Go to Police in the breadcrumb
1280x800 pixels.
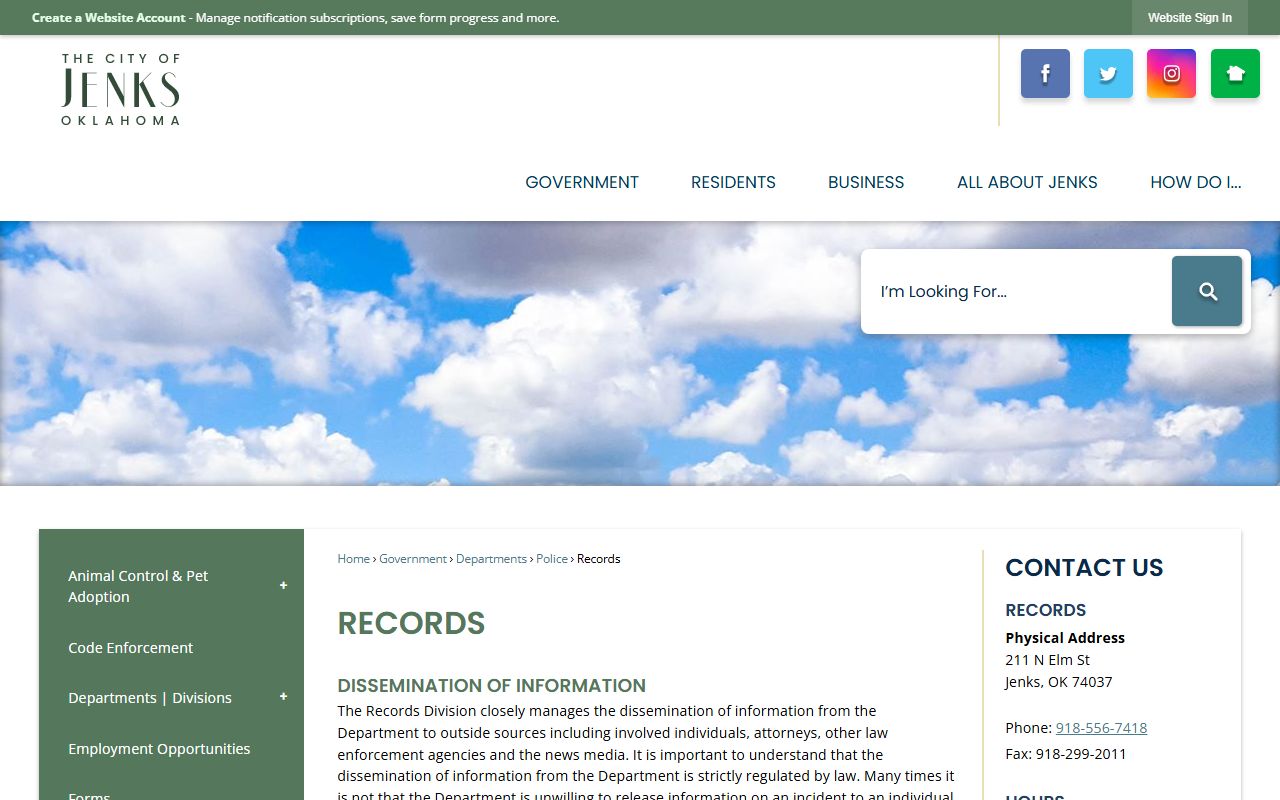coord(551,559)
